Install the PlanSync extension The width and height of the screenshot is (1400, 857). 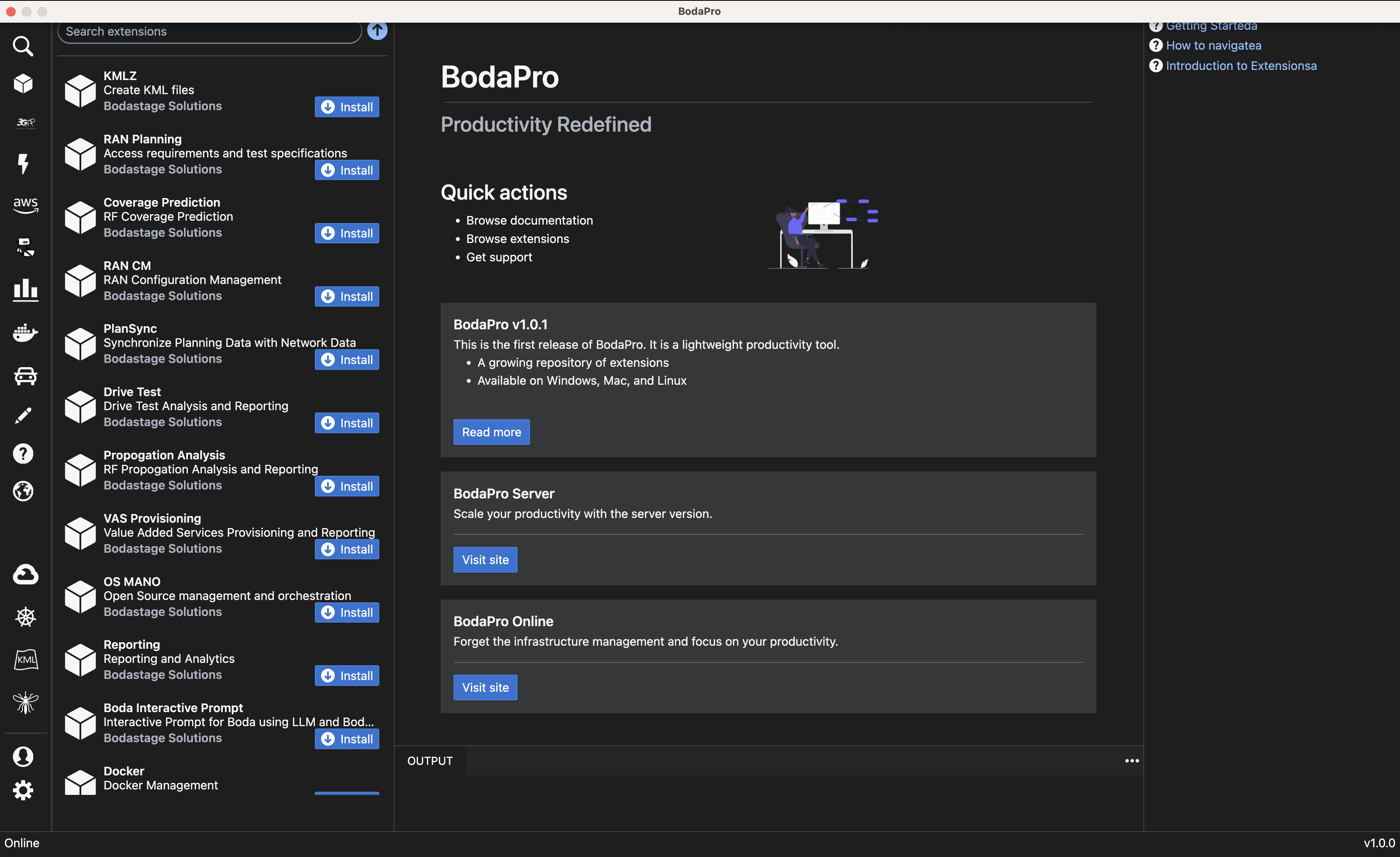click(x=346, y=360)
